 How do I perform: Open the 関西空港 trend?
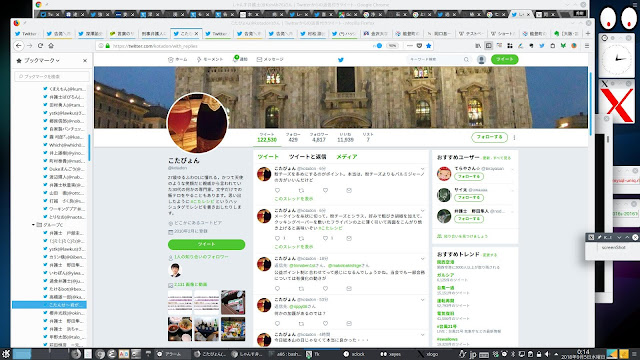click(445, 262)
